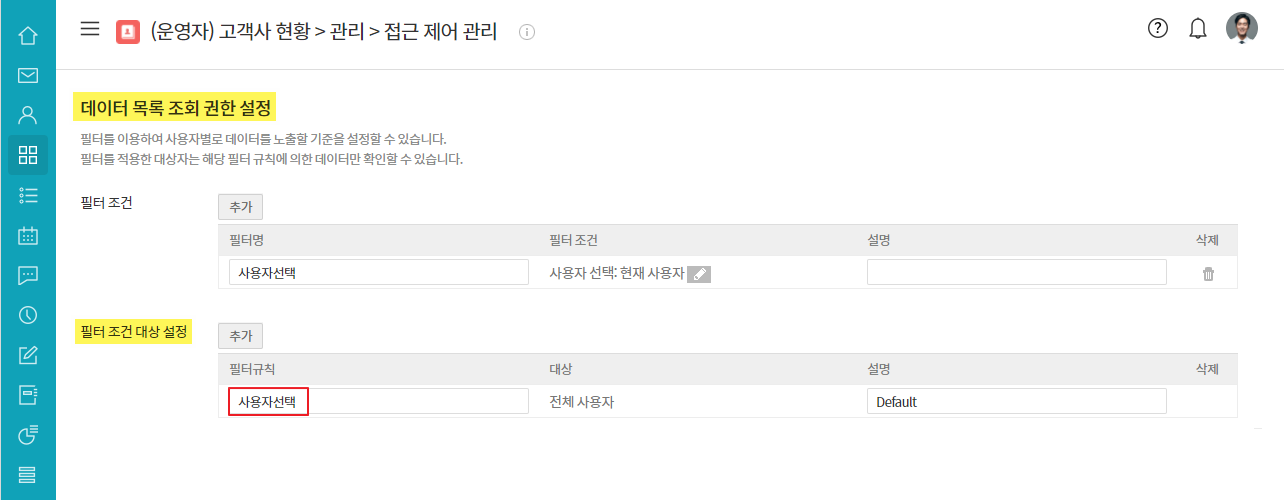Edit the 사용자 선택 filter condition with pencil icon

tap(699, 274)
